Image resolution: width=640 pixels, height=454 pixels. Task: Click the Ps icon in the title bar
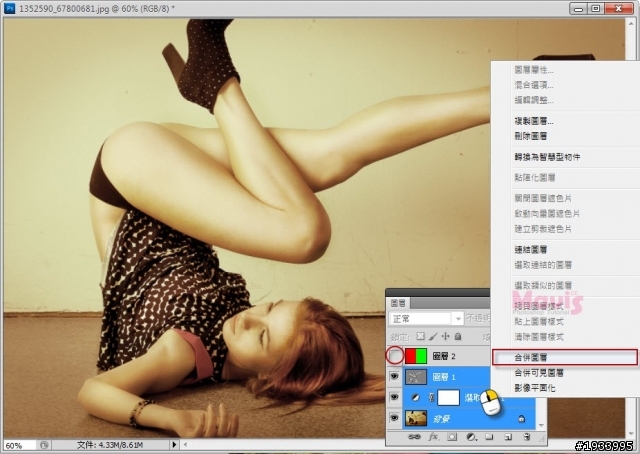(x=9, y=8)
